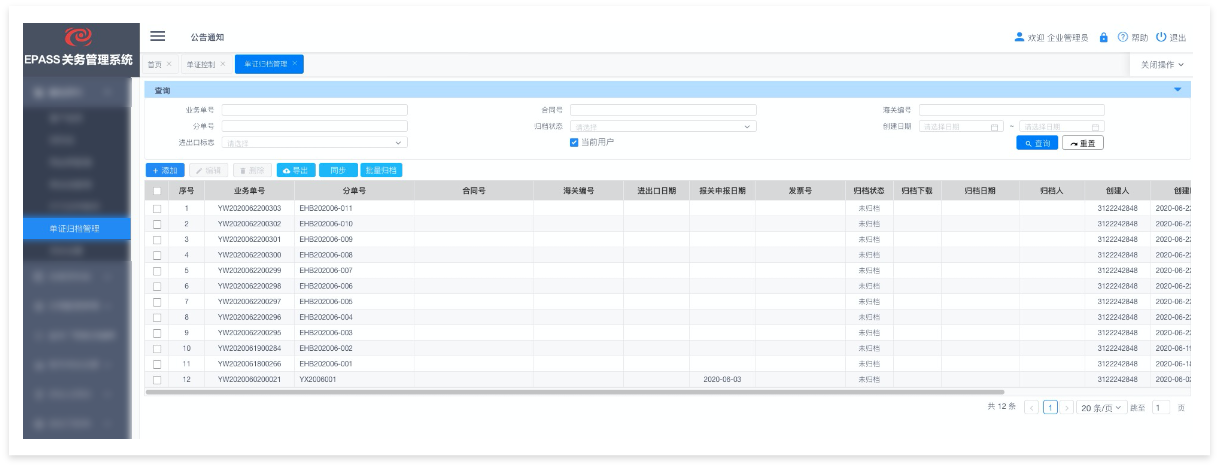The height and width of the screenshot is (468, 1219).
Task: Go to previous page with left chevron
Action: pos(1031,407)
